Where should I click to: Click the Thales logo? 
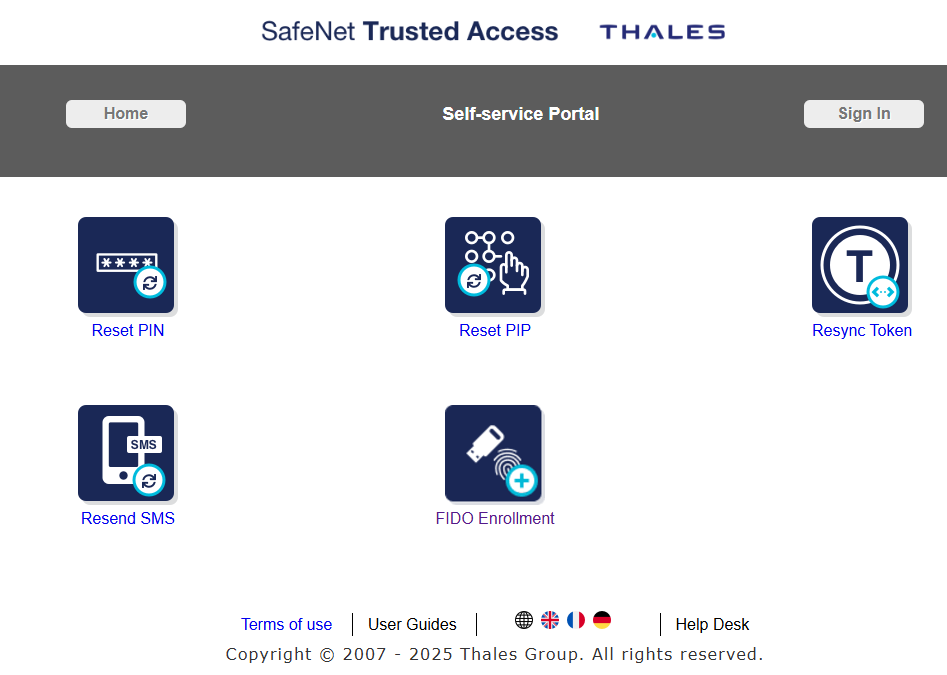pyautogui.click(x=662, y=32)
